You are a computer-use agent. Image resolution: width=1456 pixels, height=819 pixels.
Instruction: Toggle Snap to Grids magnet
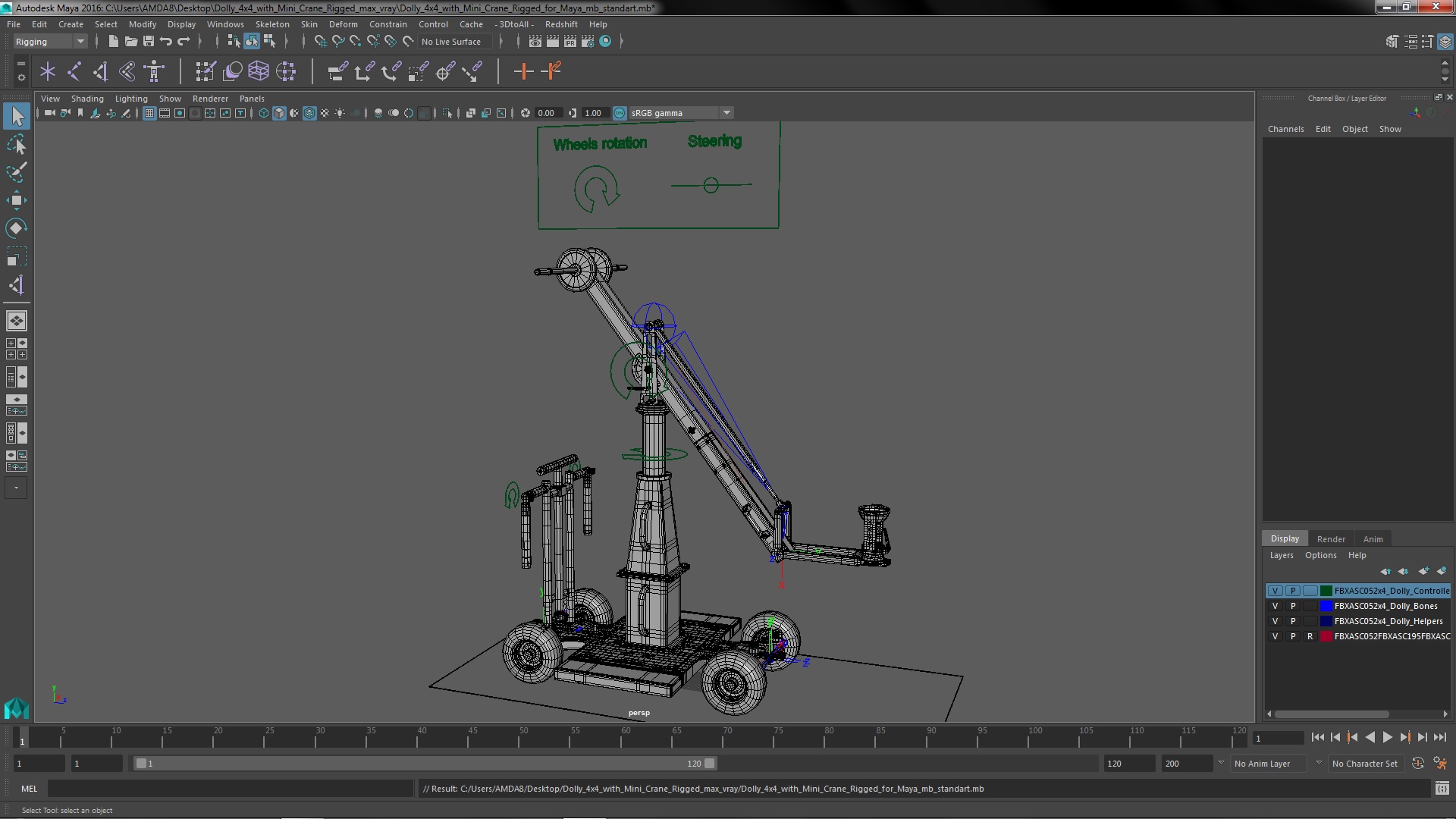(x=320, y=41)
